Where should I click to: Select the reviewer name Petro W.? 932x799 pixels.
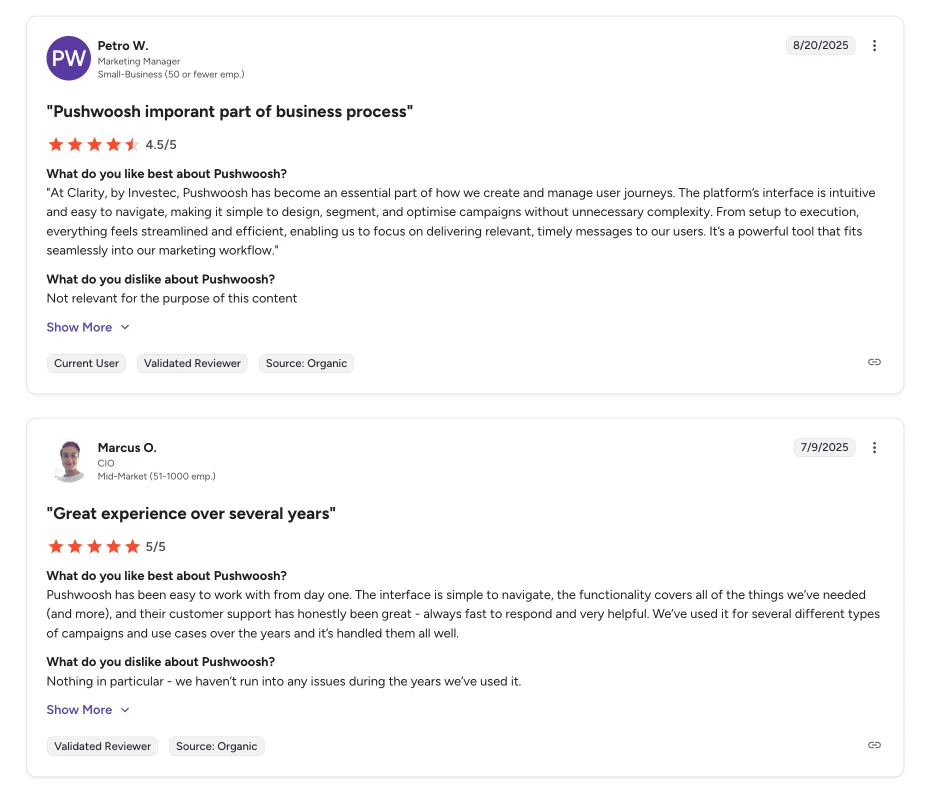[x=121, y=45]
